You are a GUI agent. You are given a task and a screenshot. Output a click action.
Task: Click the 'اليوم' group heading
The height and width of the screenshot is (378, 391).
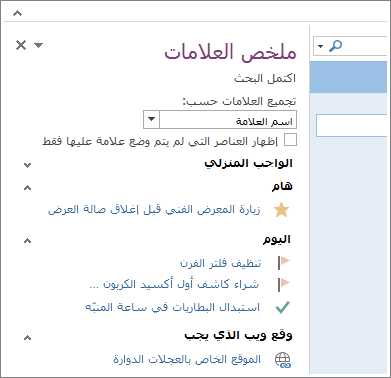277,239
